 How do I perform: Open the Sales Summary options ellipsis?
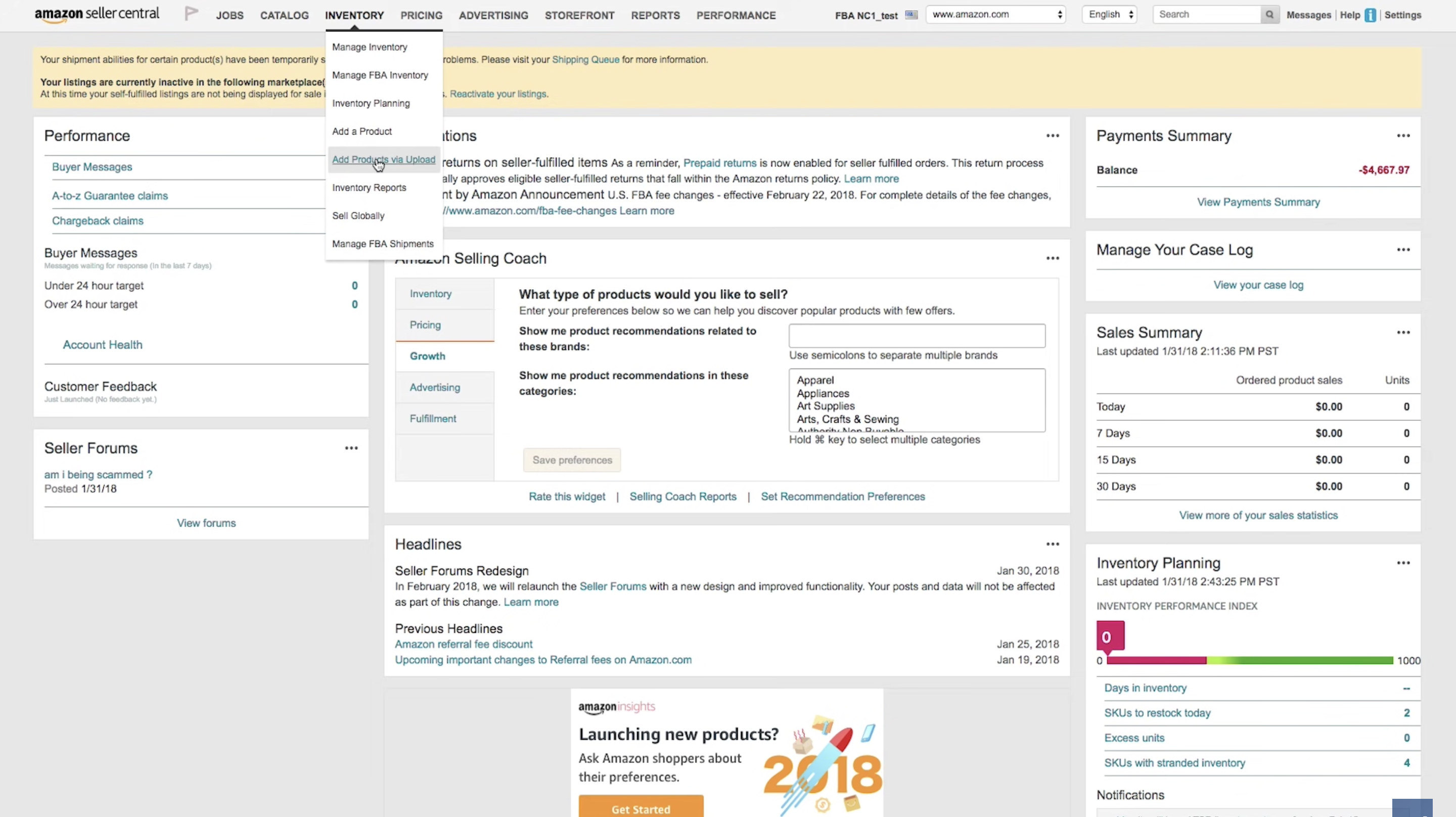[1403, 333]
